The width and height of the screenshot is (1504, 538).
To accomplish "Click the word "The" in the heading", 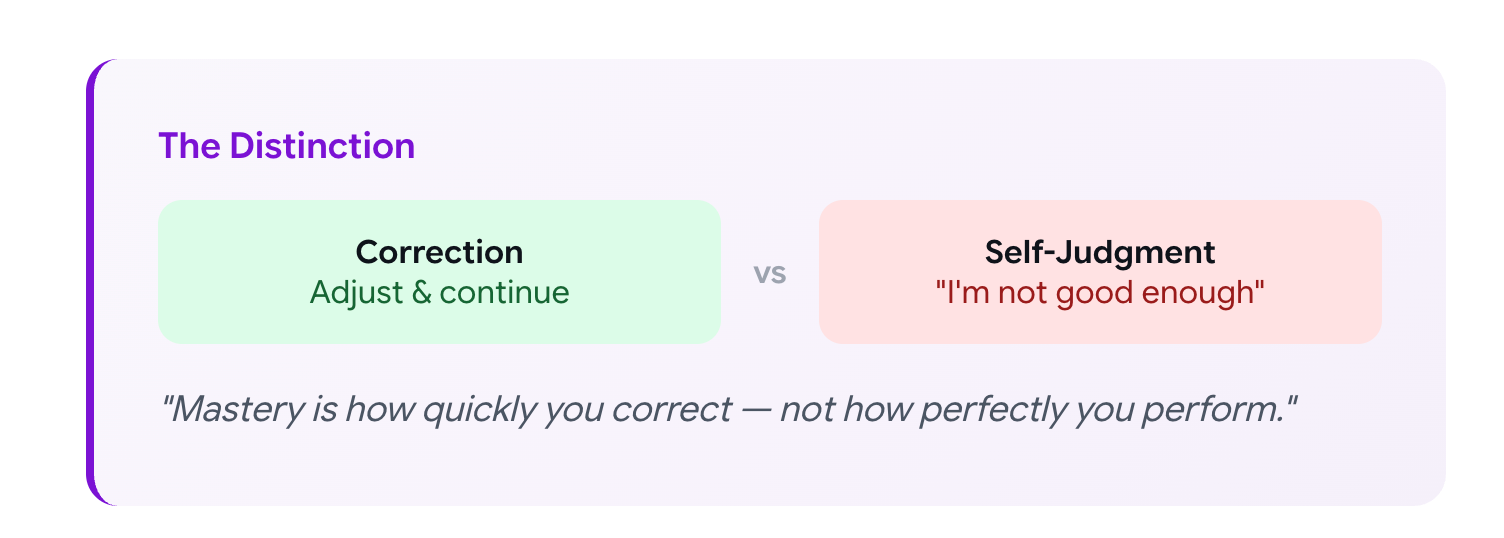I will [189, 146].
